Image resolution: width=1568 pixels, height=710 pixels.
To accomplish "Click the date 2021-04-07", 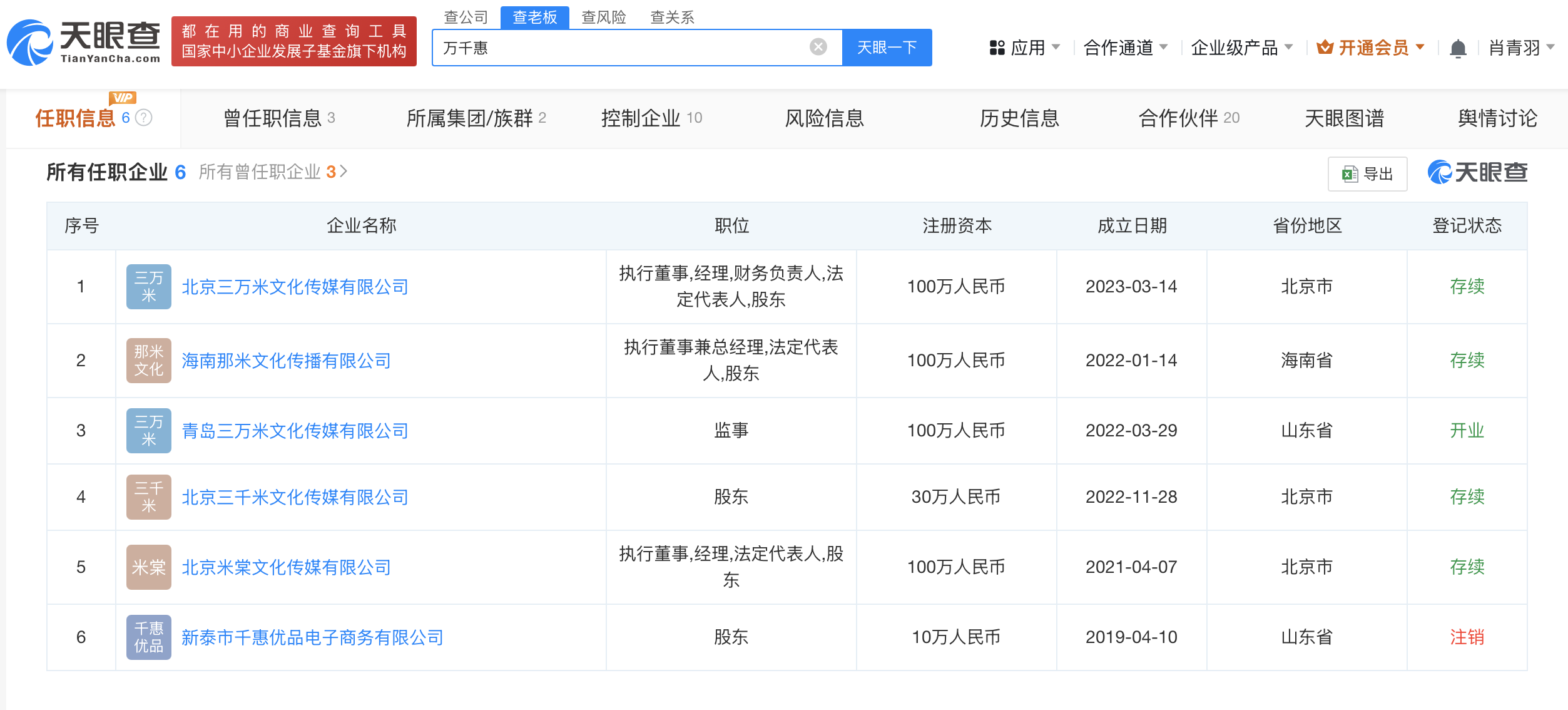I will click(1131, 567).
